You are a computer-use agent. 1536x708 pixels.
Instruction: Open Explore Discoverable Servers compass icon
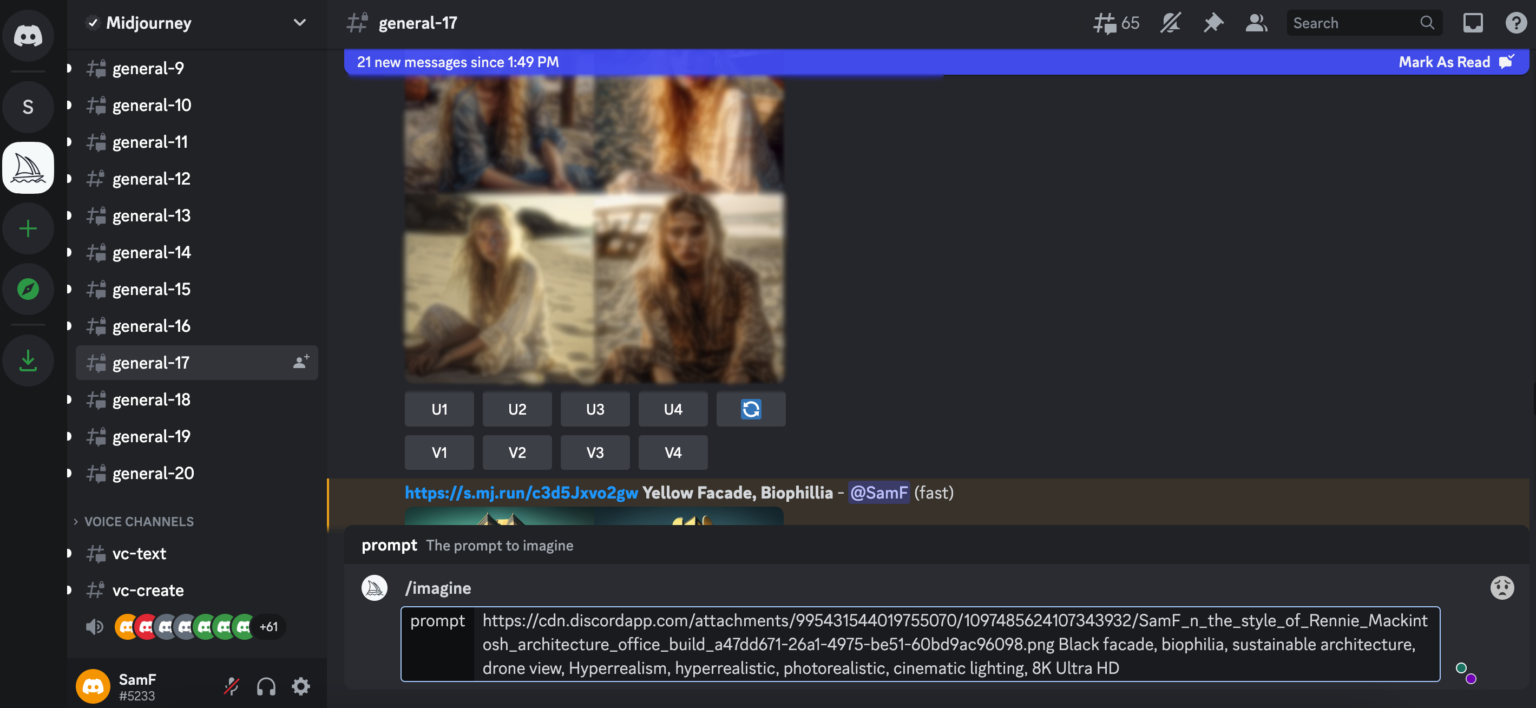tap(28, 290)
